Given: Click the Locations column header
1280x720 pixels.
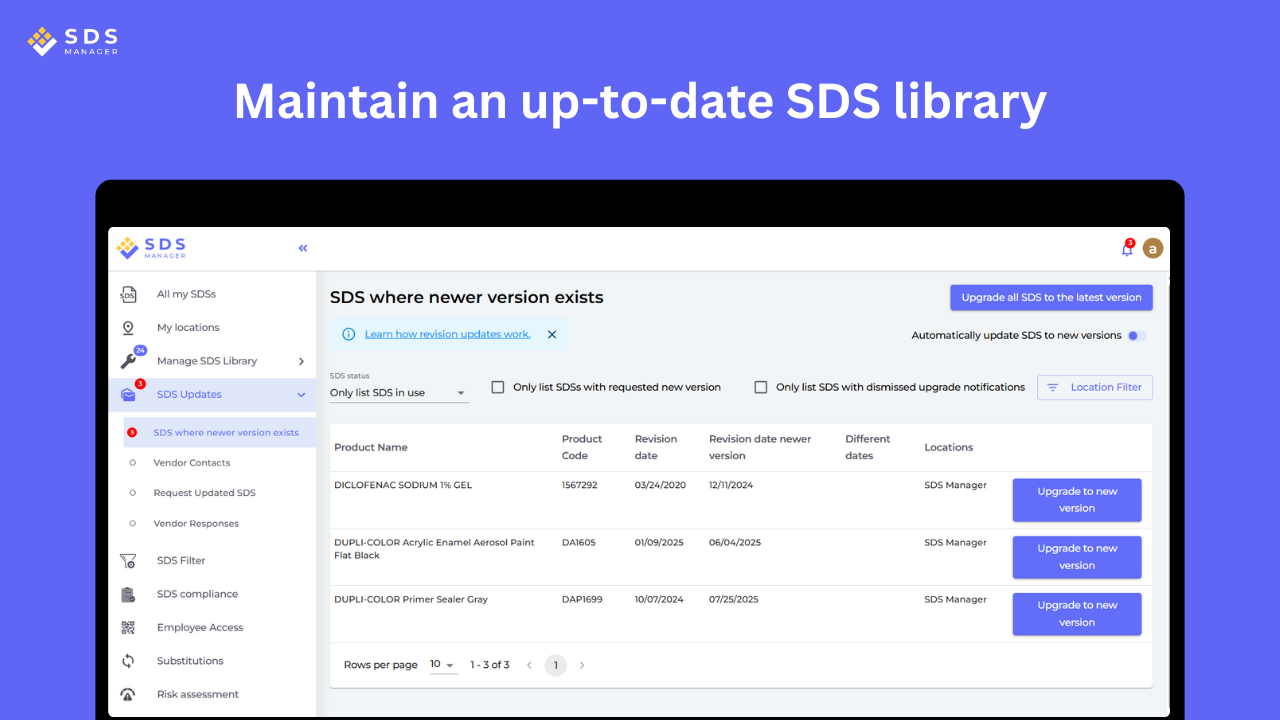Looking at the screenshot, I should 949,447.
